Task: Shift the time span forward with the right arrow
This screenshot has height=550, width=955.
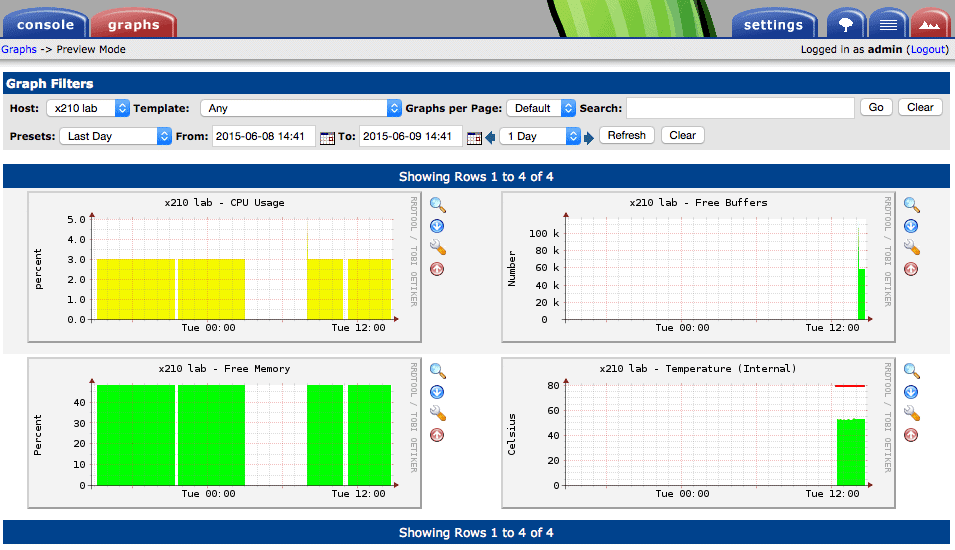Action: 588,138
